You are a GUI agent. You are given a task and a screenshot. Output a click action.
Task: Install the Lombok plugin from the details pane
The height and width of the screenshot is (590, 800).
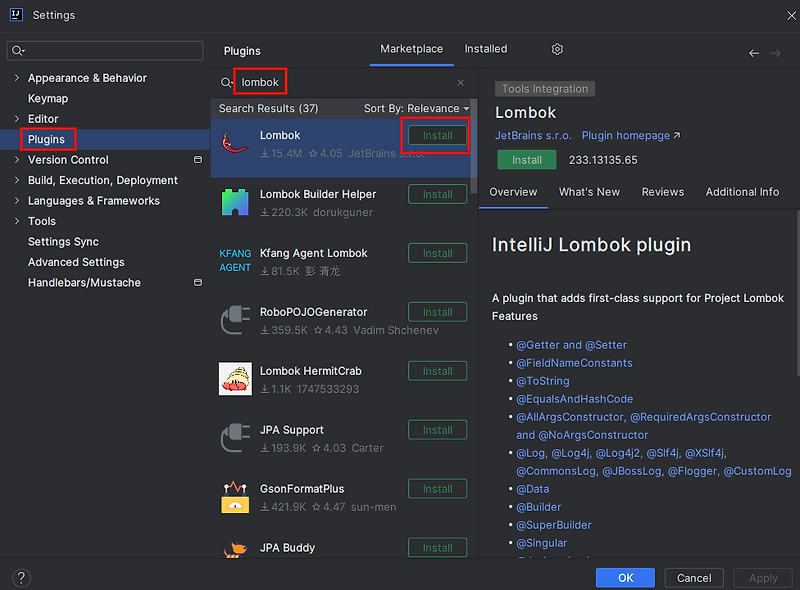(x=526, y=159)
